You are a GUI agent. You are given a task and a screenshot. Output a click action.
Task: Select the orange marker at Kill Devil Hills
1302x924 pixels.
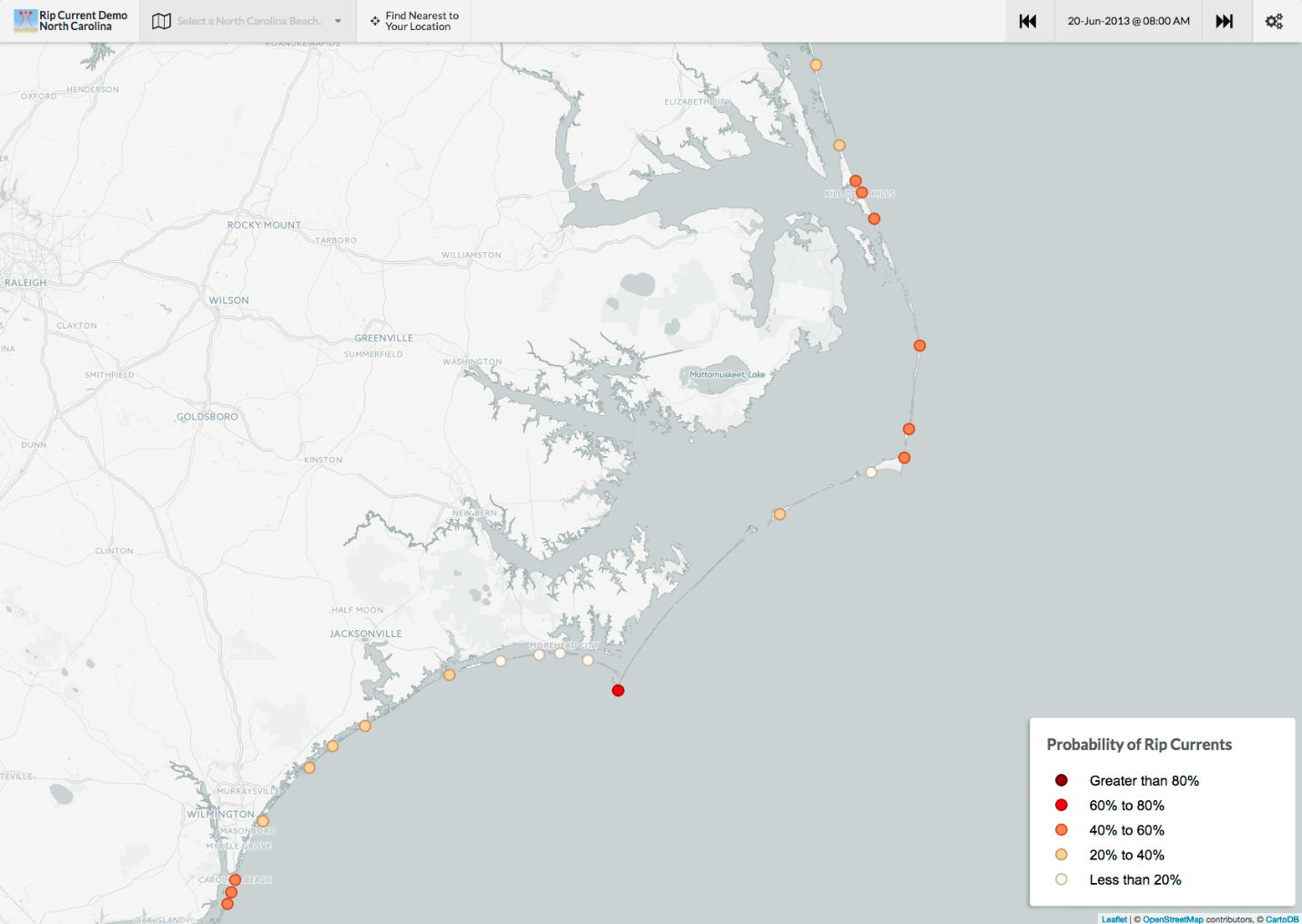[861, 192]
